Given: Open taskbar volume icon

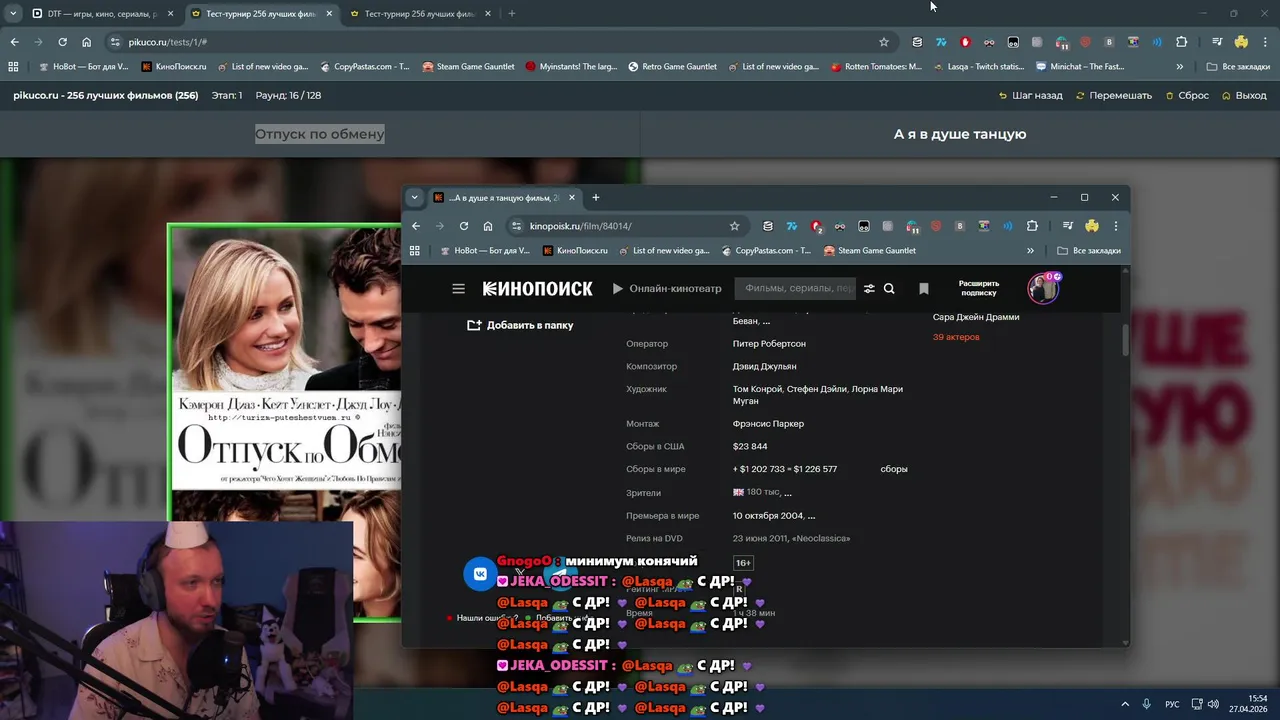Looking at the screenshot, I should tap(1213, 704).
